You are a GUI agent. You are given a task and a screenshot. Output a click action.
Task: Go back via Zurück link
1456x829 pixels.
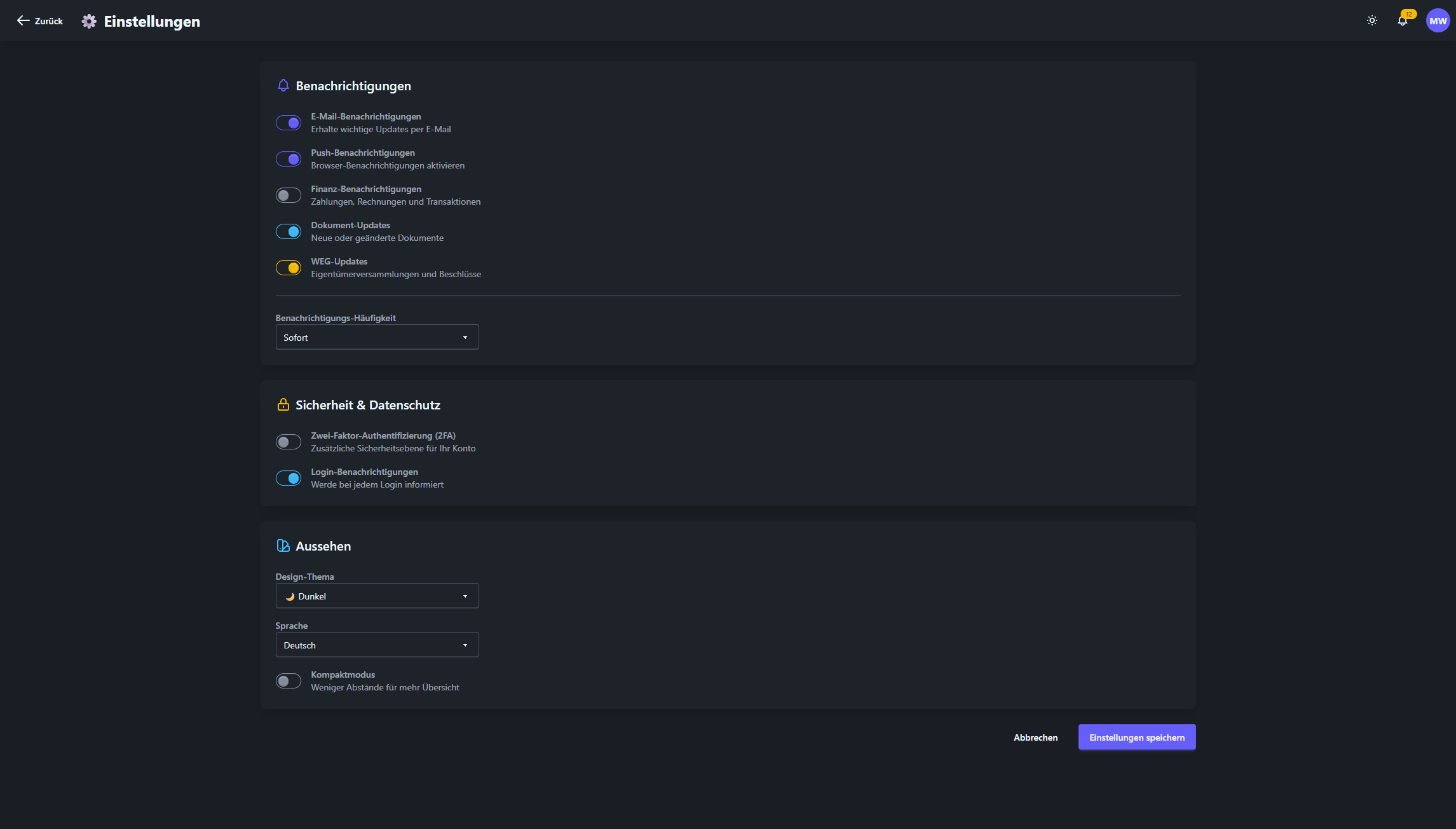tap(48, 21)
